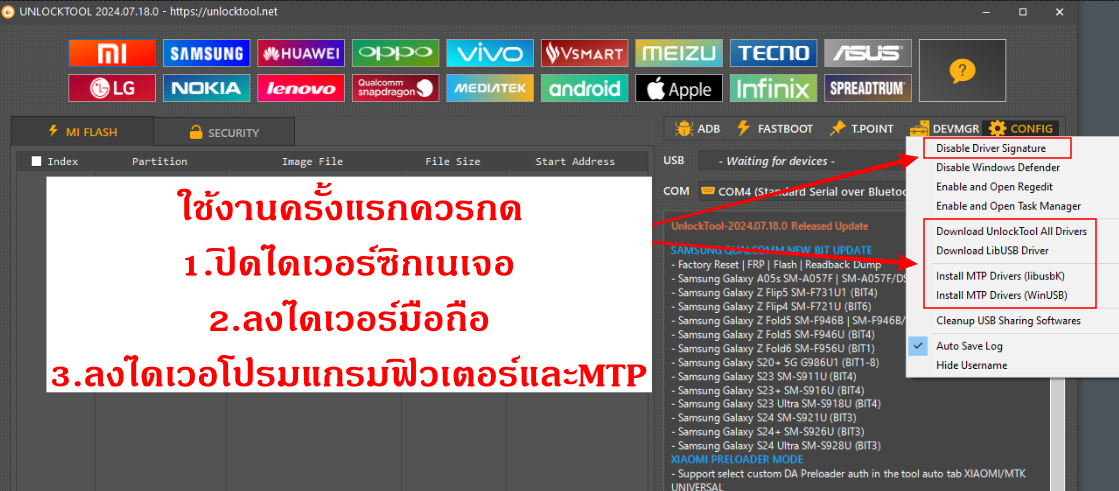The height and width of the screenshot is (491, 1119).
Task: Select the Huawei brand icon
Action: (300, 53)
